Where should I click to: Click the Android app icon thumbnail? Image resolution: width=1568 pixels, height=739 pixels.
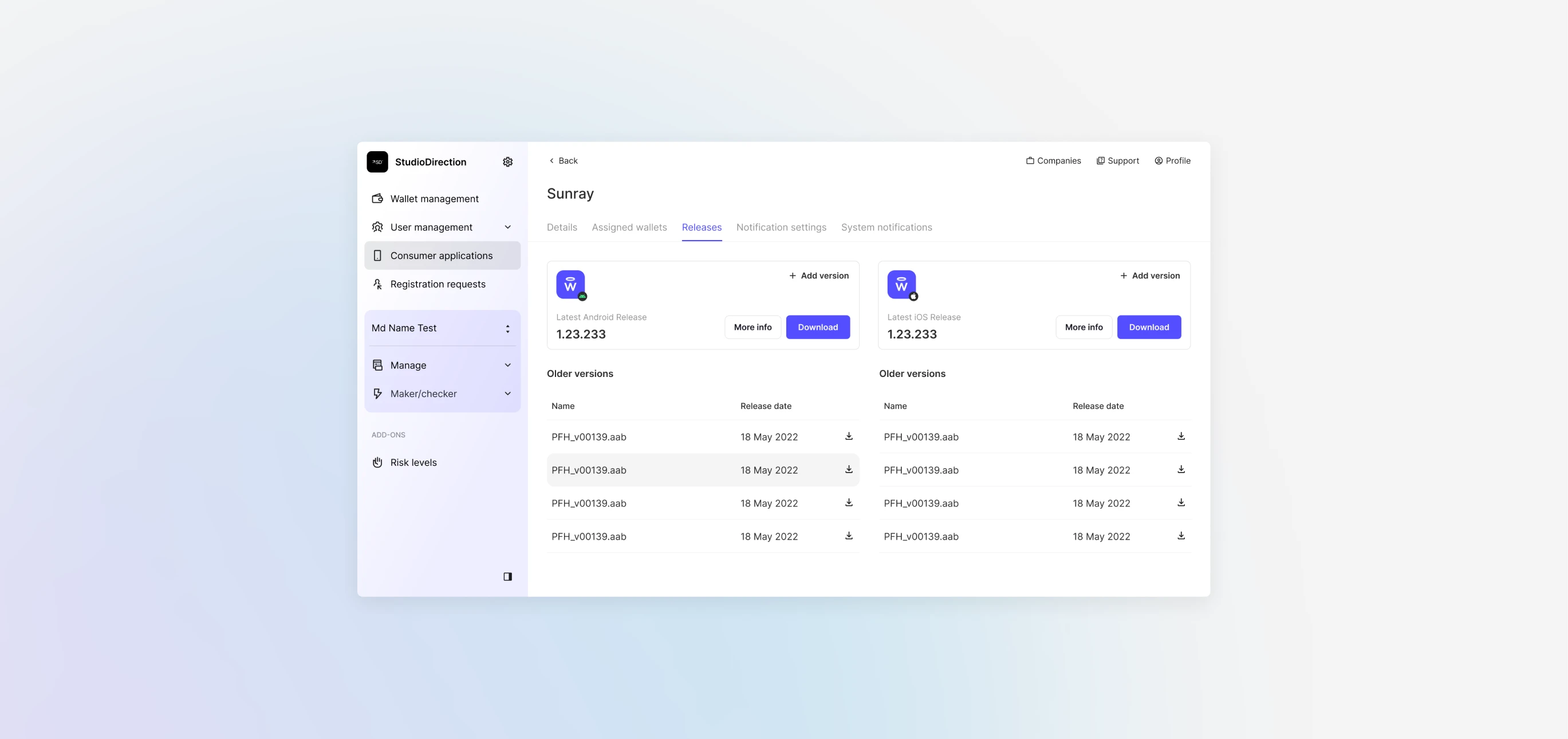570,284
